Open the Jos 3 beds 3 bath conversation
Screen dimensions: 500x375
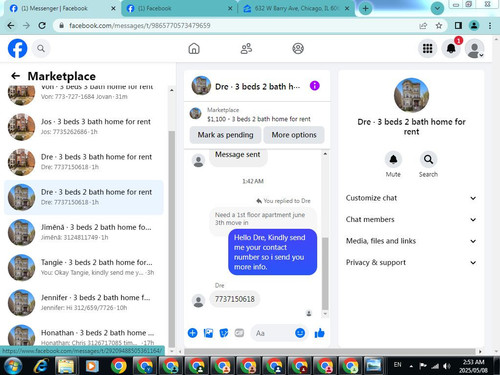(84, 127)
